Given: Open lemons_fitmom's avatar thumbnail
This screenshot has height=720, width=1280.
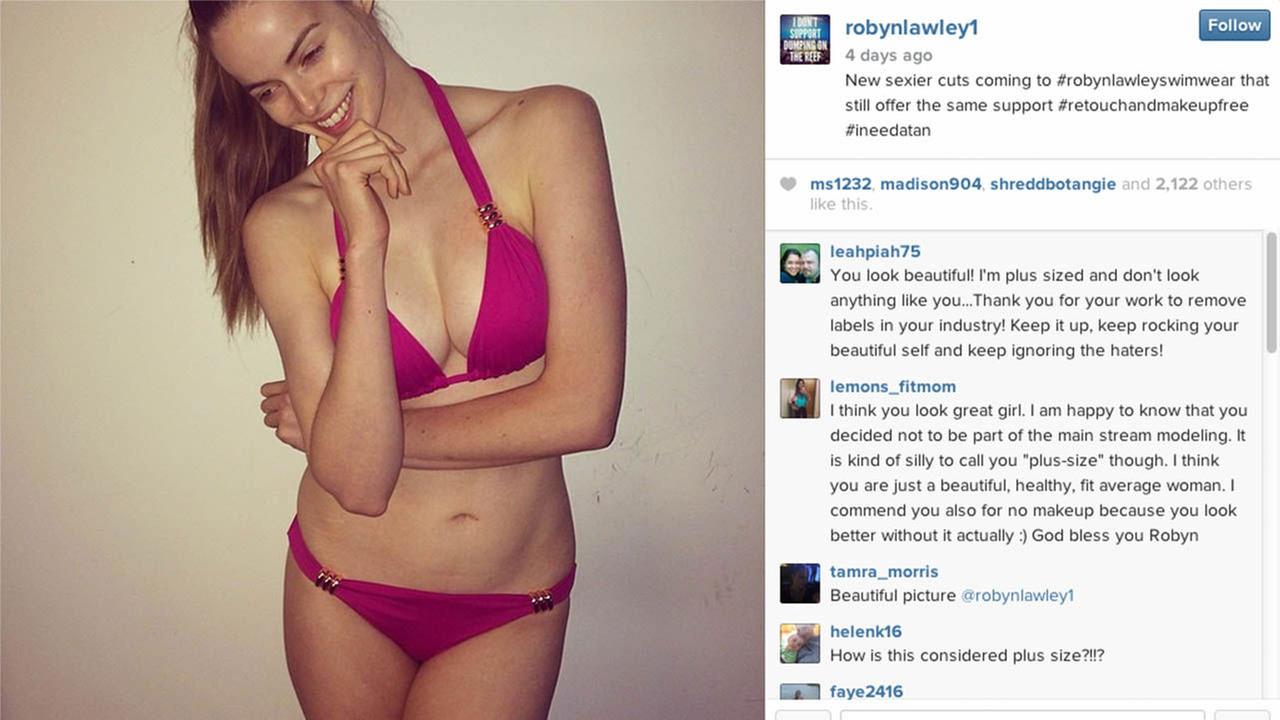Looking at the screenshot, I should coord(800,398).
